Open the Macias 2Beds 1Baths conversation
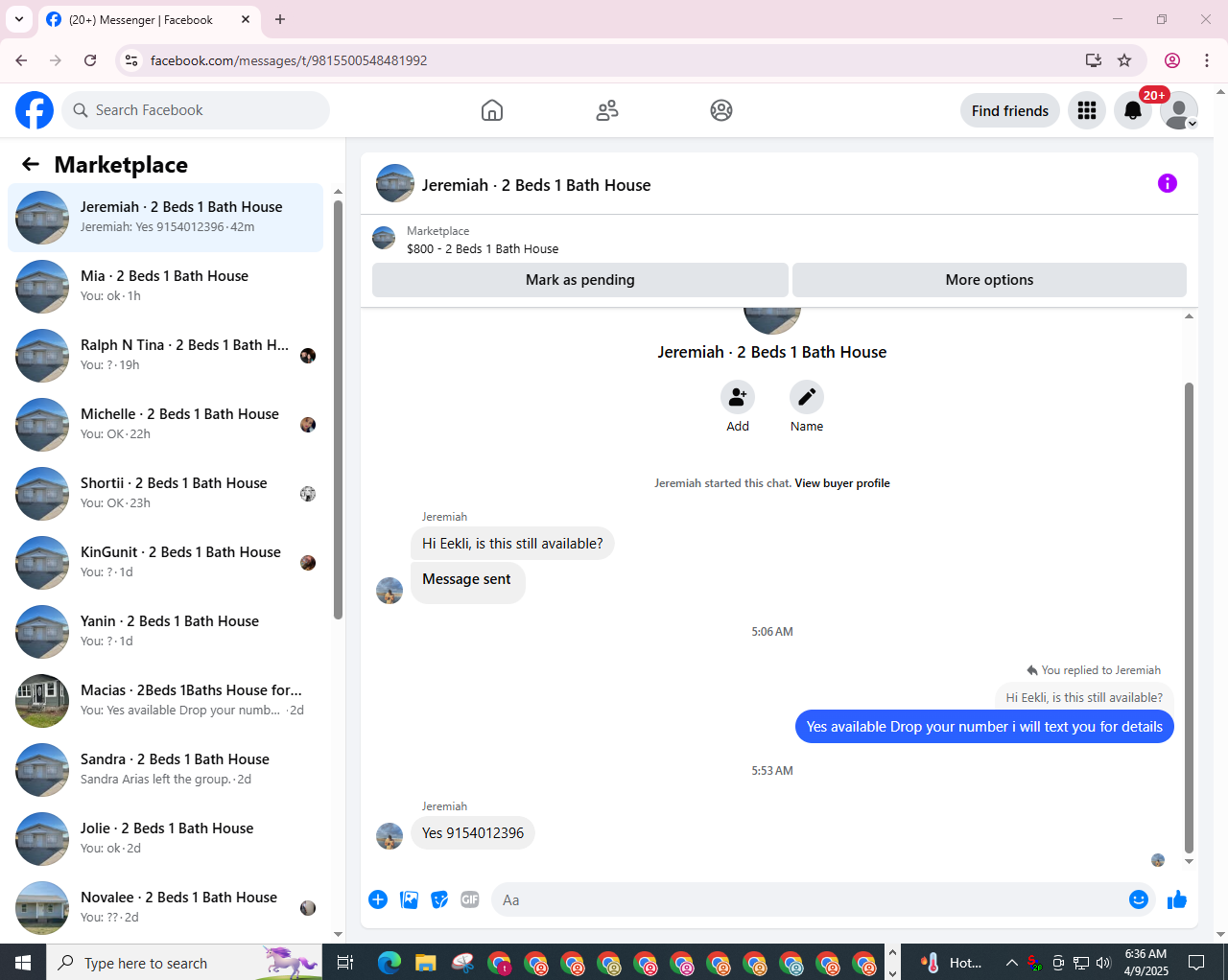Viewport: 1228px width, 980px height. [x=166, y=701]
